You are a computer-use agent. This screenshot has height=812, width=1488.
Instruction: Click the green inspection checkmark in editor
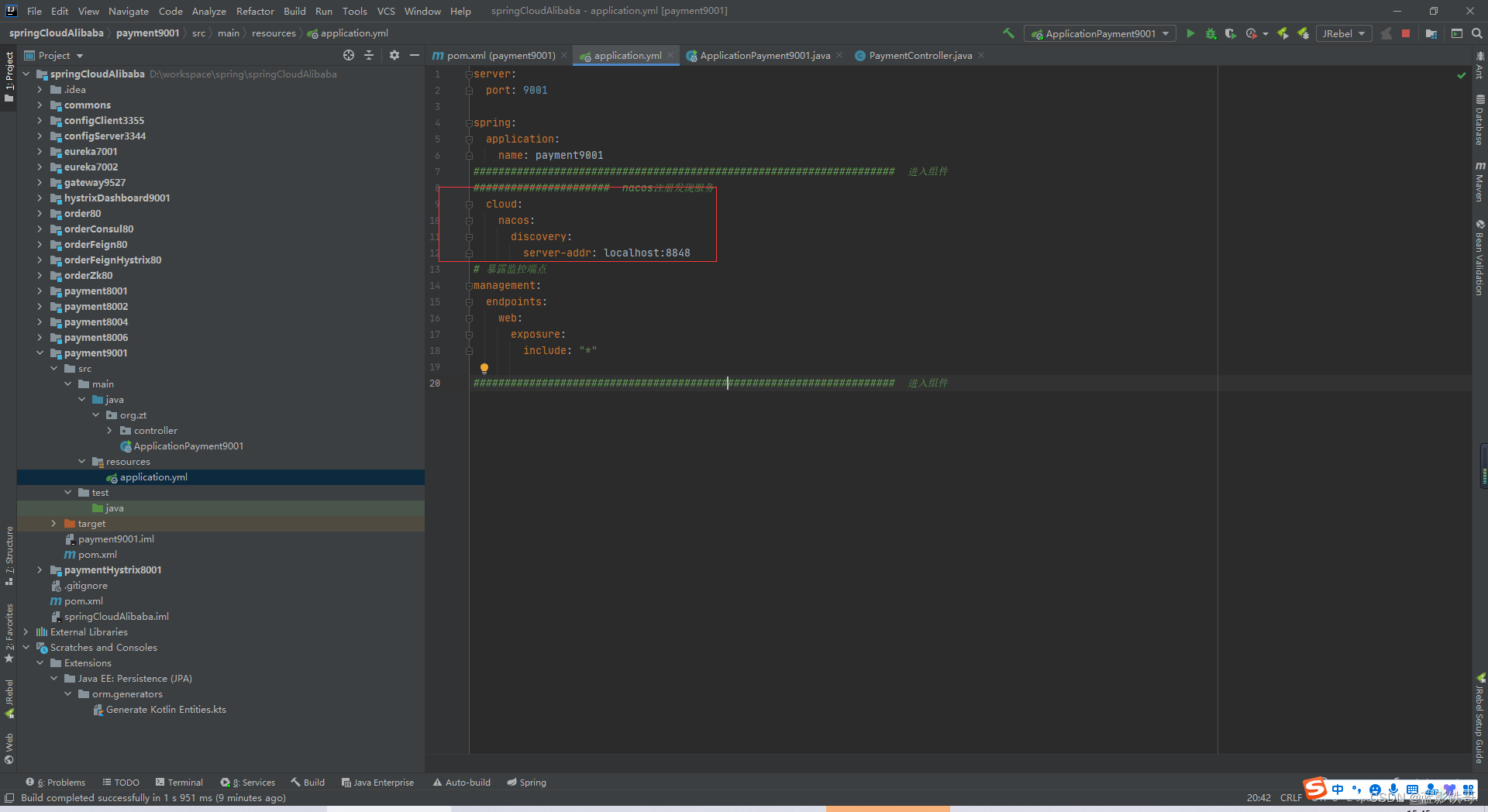click(1462, 75)
